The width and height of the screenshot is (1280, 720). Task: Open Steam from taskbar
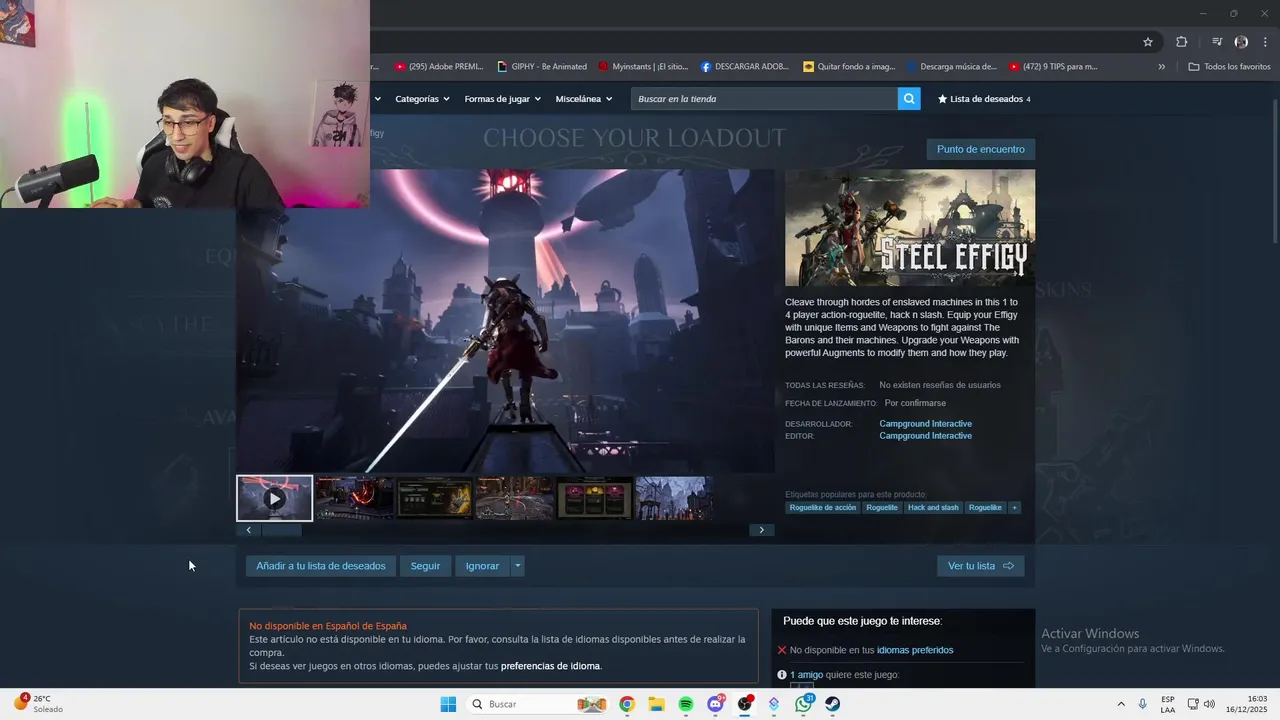(832, 704)
